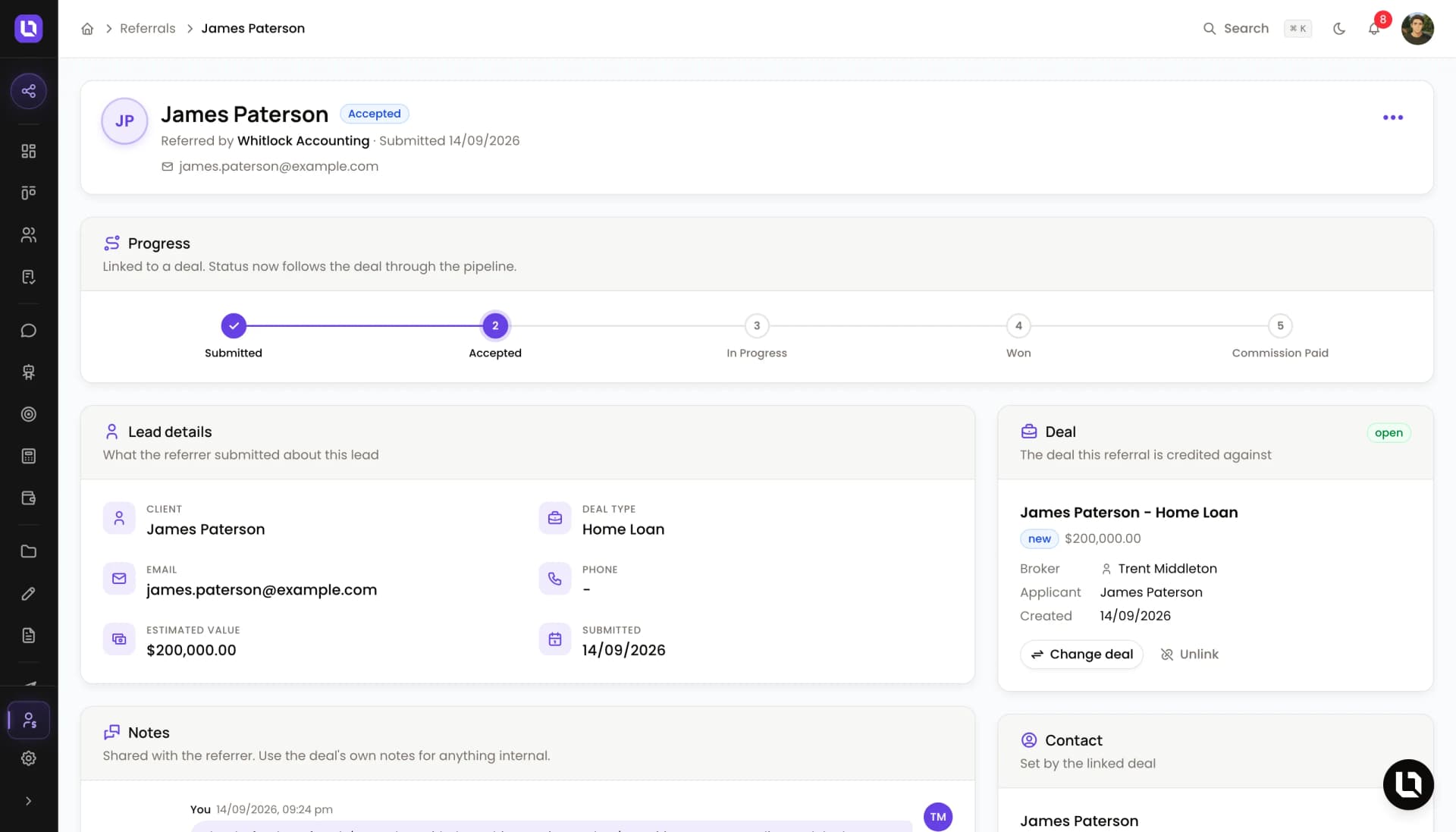Open the target goals icon in sidebar
The image size is (1456, 832).
pyautogui.click(x=29, y=414)
